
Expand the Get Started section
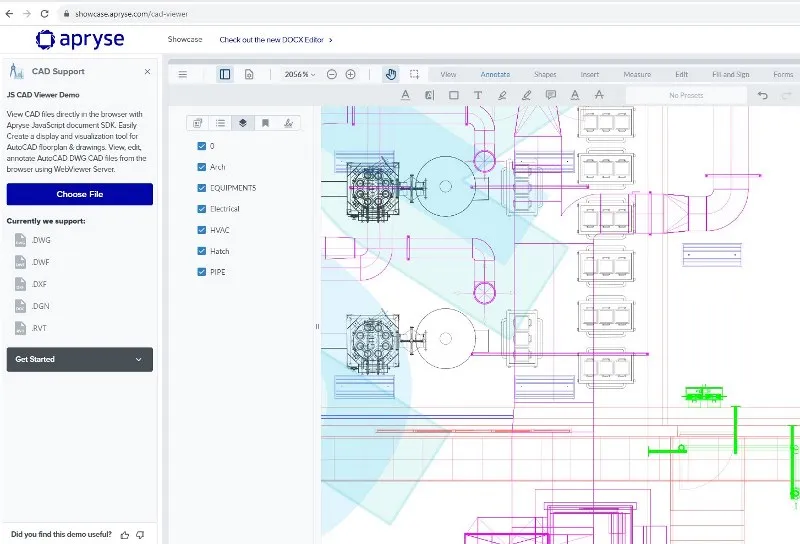[80, 359]
